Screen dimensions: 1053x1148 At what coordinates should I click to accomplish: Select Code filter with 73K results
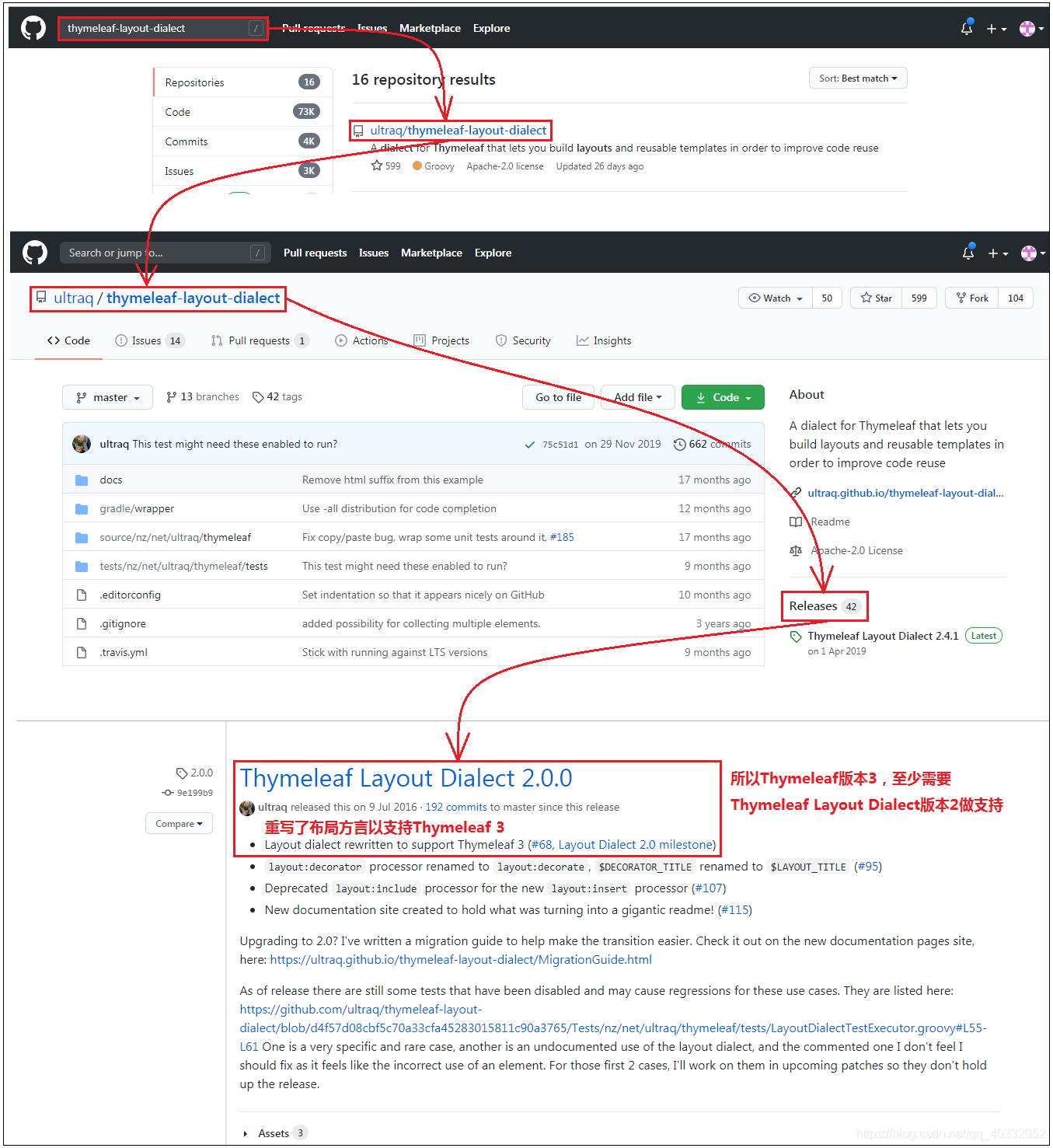[243, 112]
